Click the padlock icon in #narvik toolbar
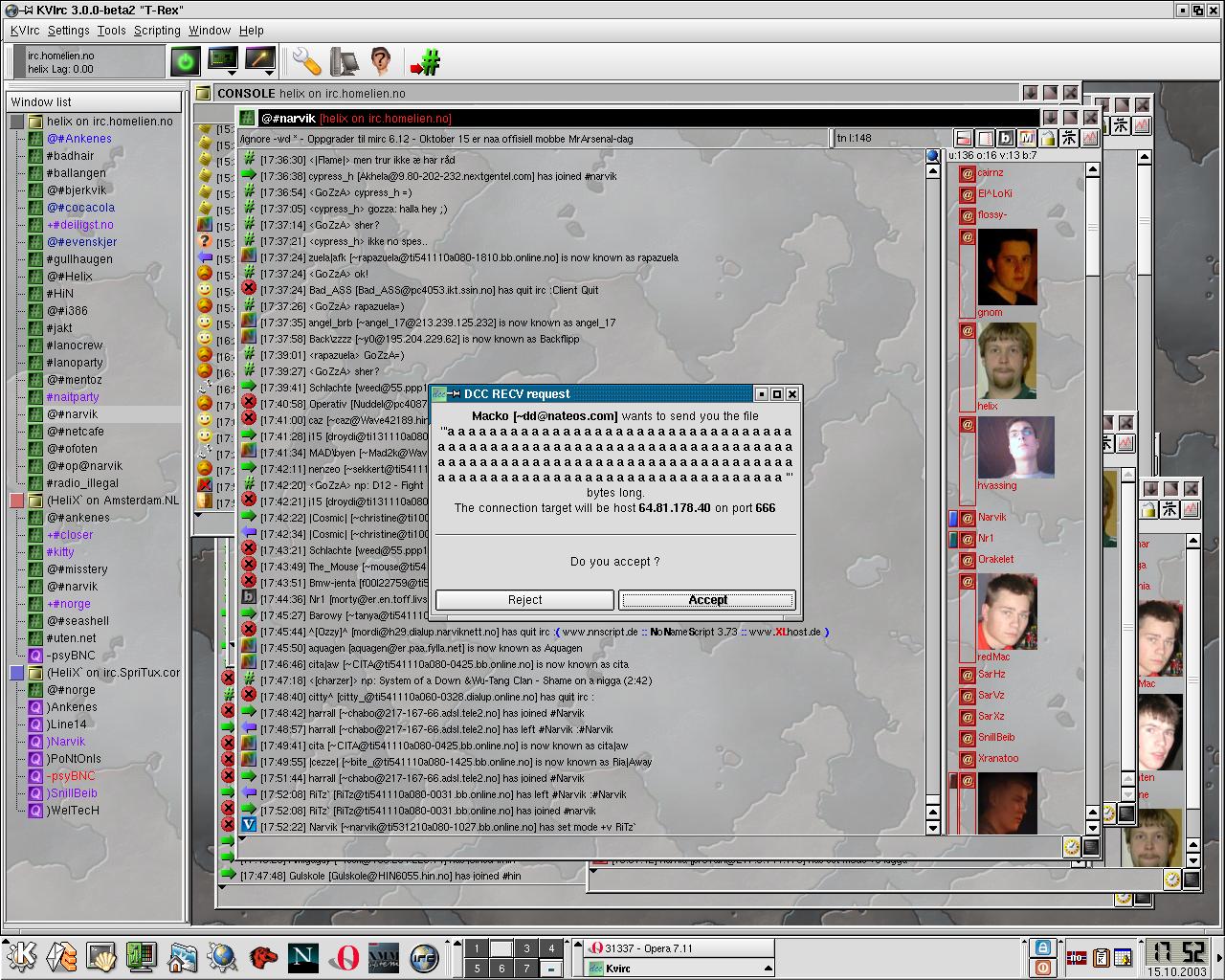The image size is (1225, 980). pyautogui.click(x=1048, y=139)
